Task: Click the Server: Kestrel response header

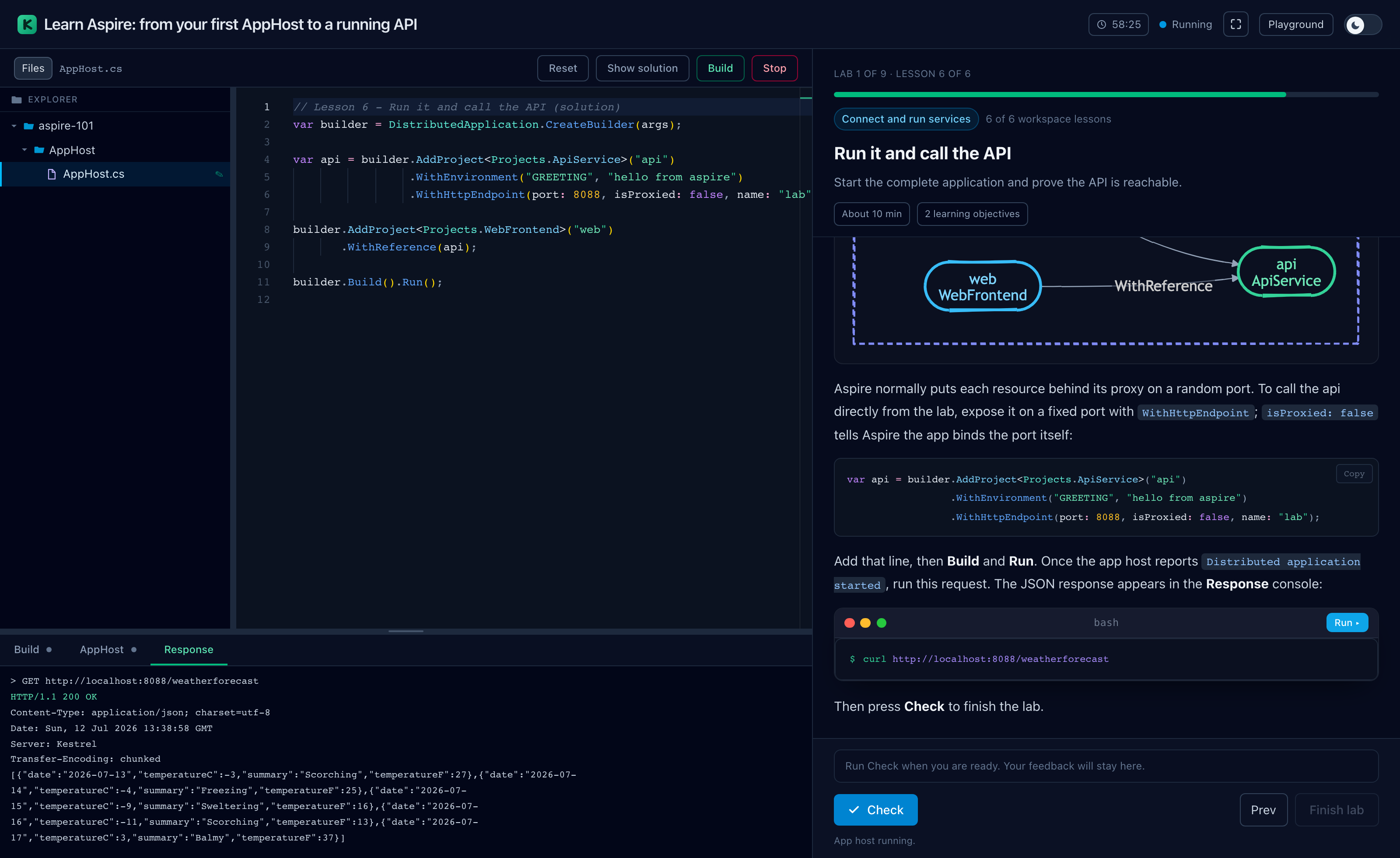Action: (53, 744)
